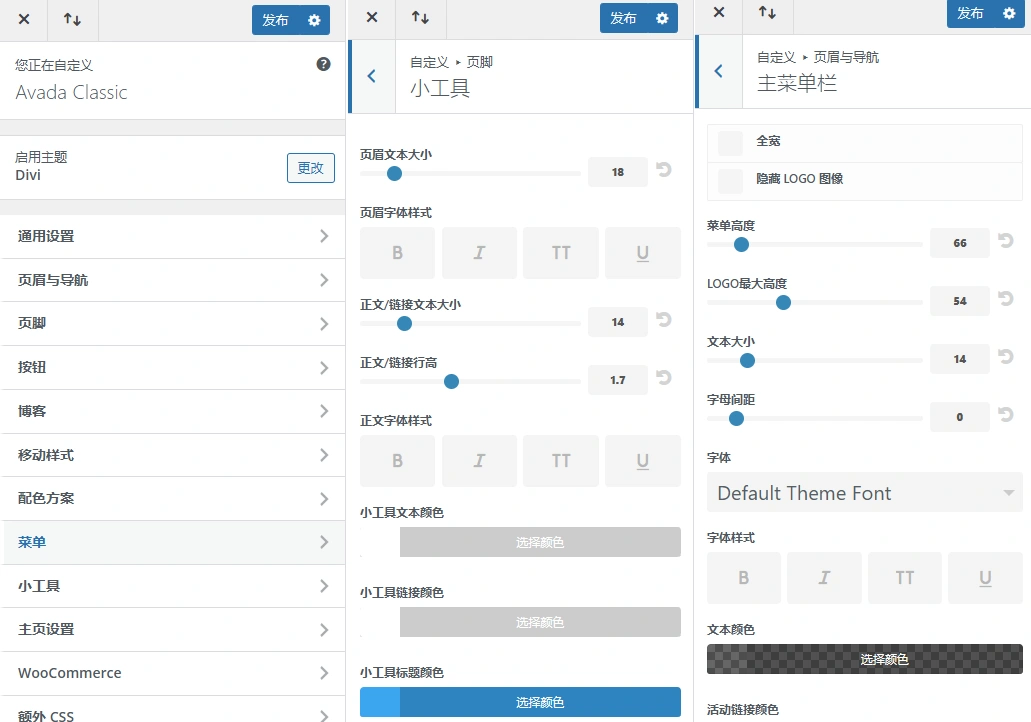The image size is (1031, 722).
Task: Click the 页眉文本大小 value field
Action: (x=617, y=172)
